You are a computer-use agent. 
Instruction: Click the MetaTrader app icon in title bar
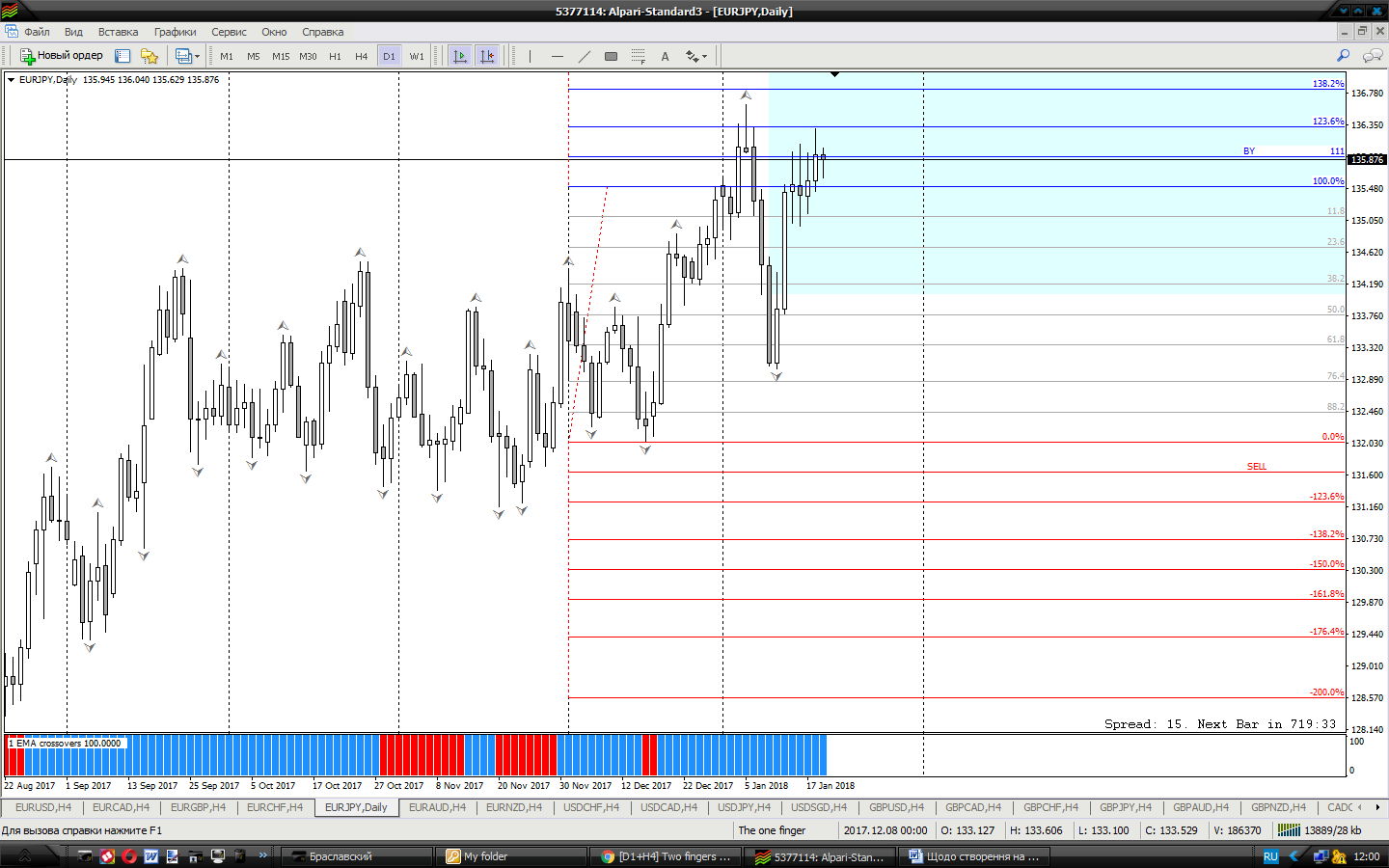[x=10, y=11]
